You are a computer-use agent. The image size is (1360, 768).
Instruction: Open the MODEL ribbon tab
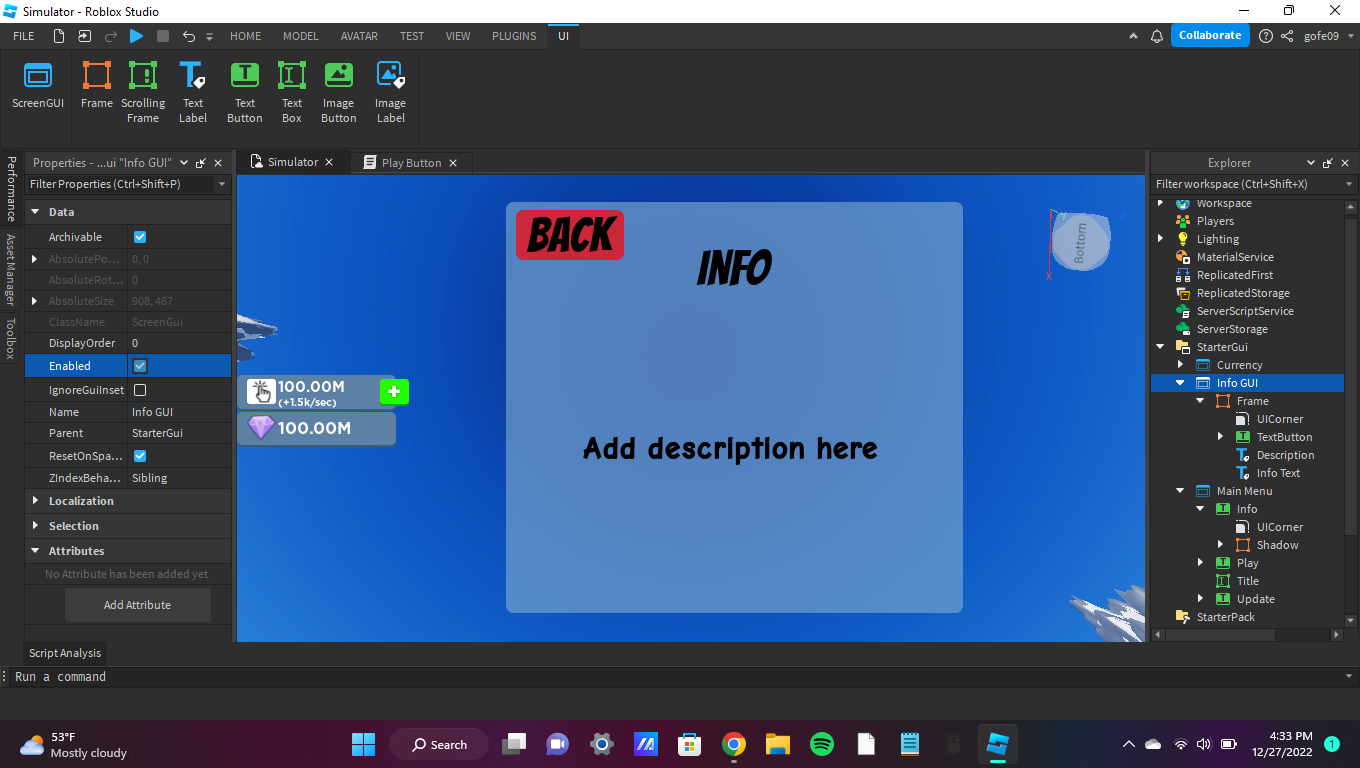(x=300, y=36)
